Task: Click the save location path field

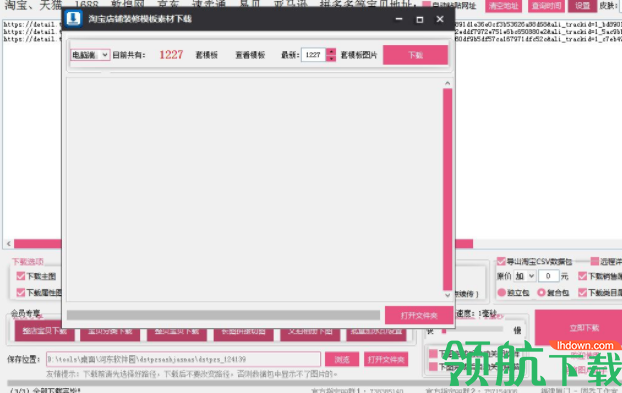Action: coord(183,359)
